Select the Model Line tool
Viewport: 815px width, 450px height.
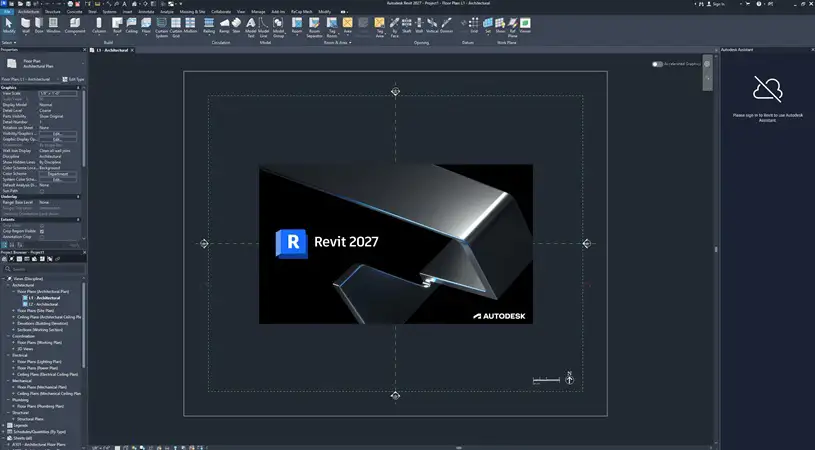pyautogui.click(x=264, y=28)
